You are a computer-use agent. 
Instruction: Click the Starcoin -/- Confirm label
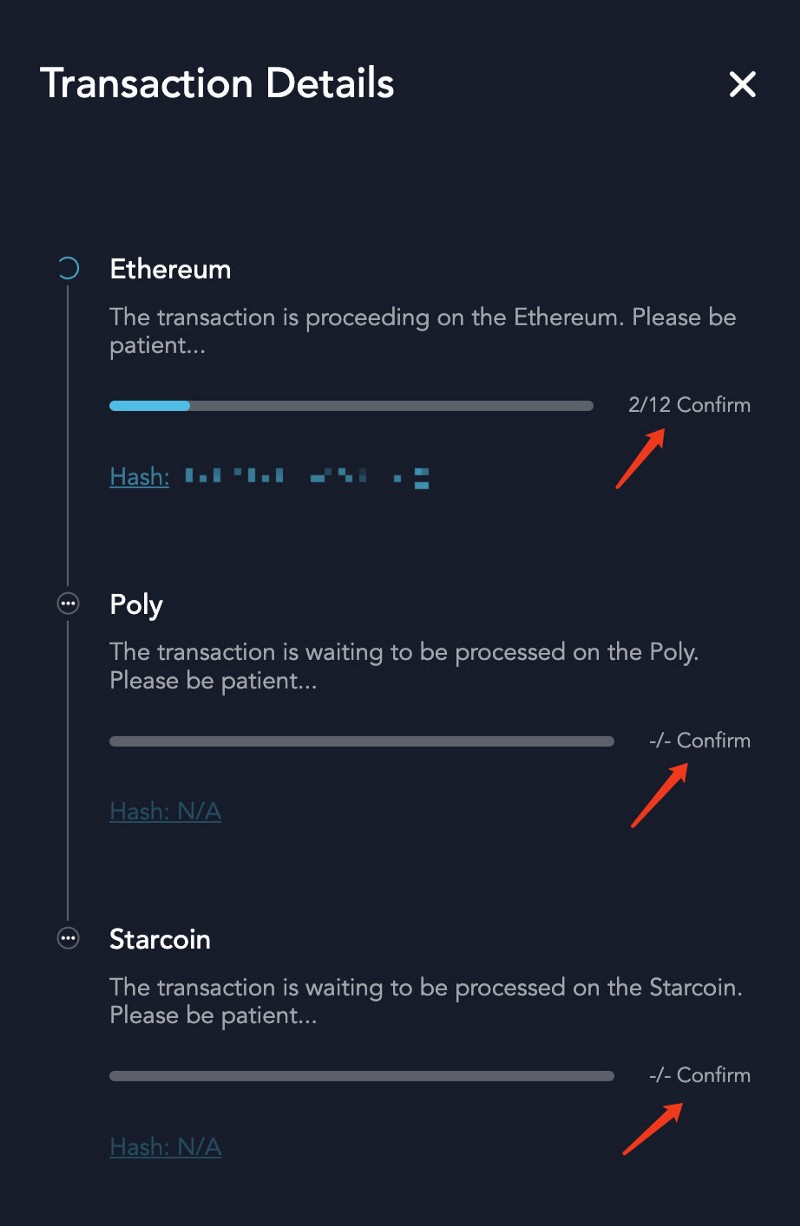tap(699, 1075)
